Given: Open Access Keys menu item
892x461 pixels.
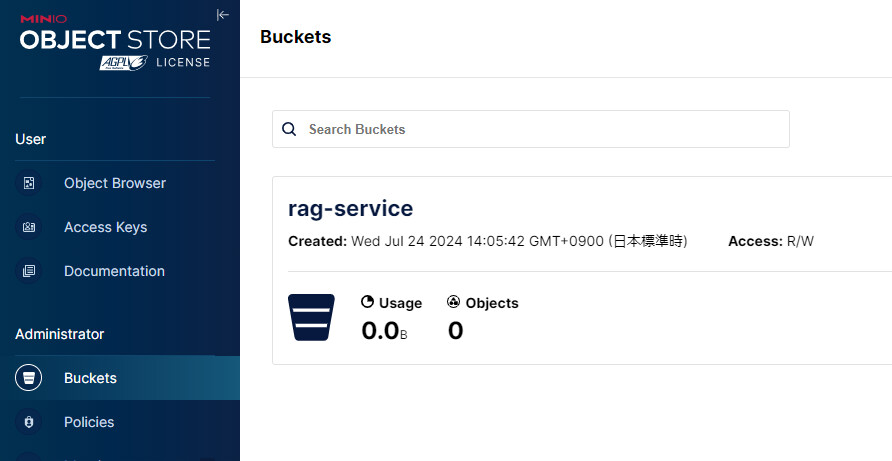Looking at the screenshot, I should 105,227.
